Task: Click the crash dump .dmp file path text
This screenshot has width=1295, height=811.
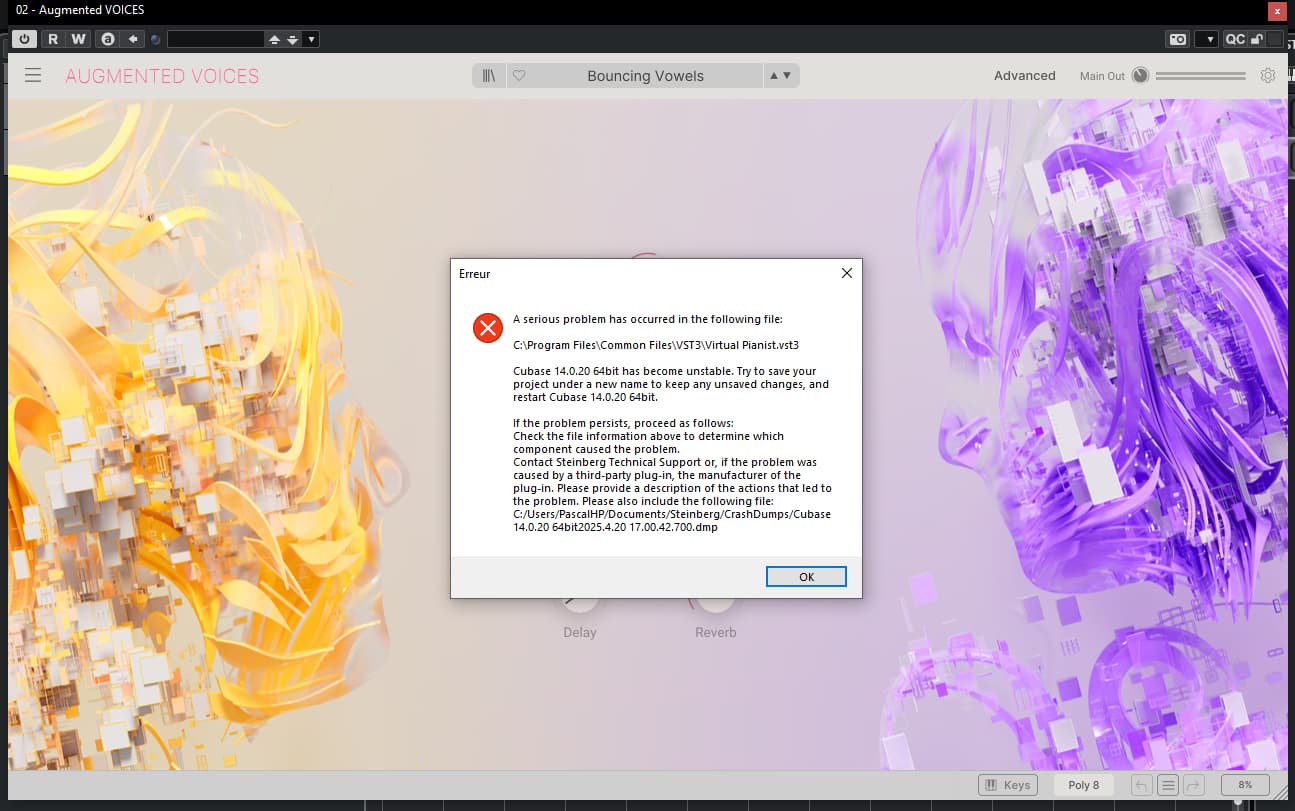Action: [x=672, y=521]
